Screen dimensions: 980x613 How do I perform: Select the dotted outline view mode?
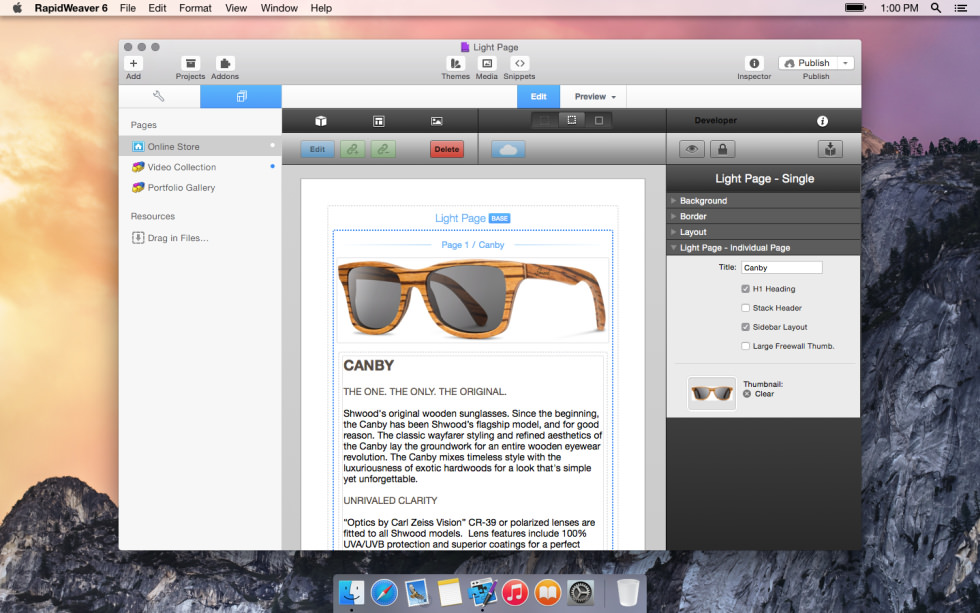pyautogui.click(x=571, y=120)
